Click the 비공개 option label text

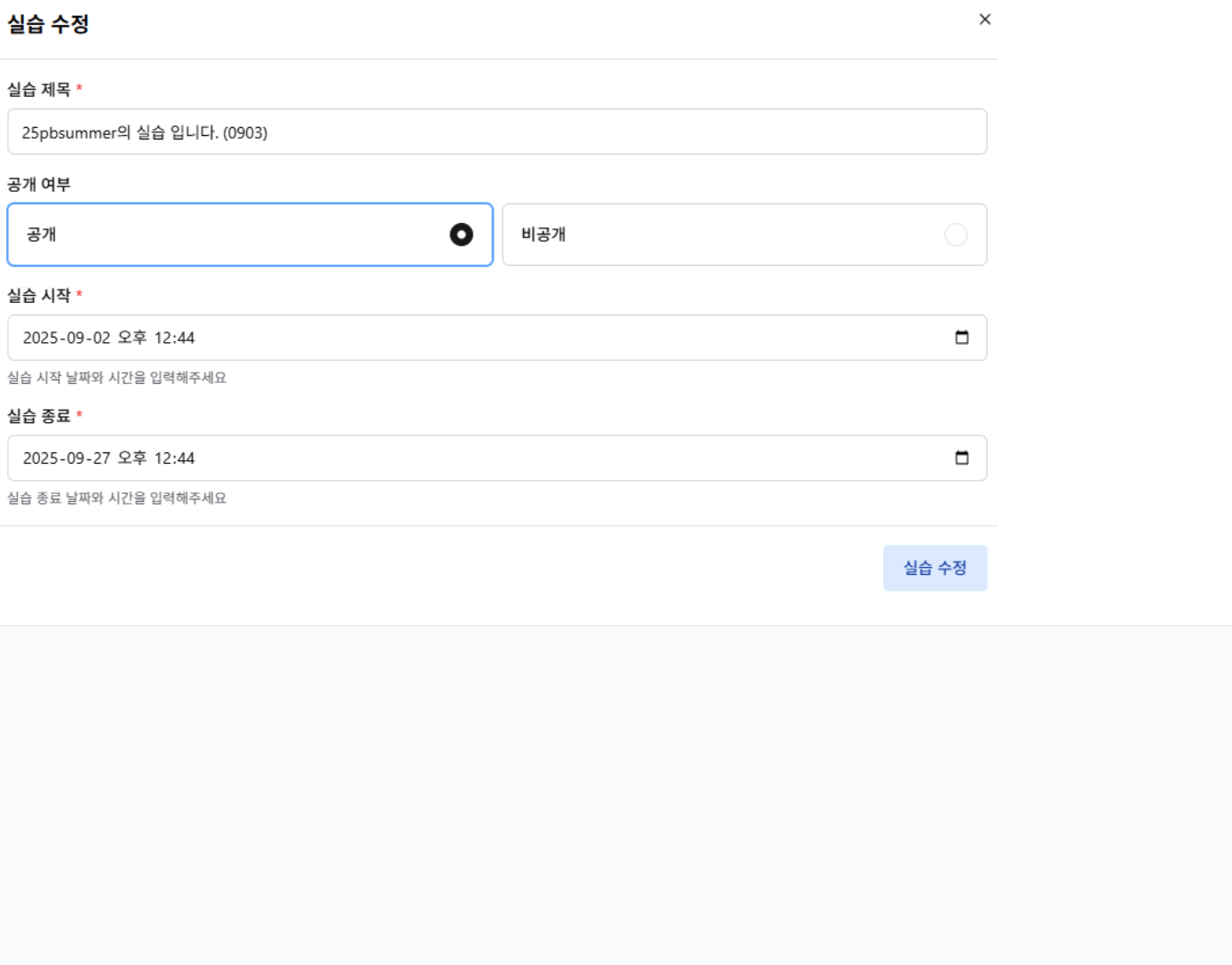[x=544, y=235]
